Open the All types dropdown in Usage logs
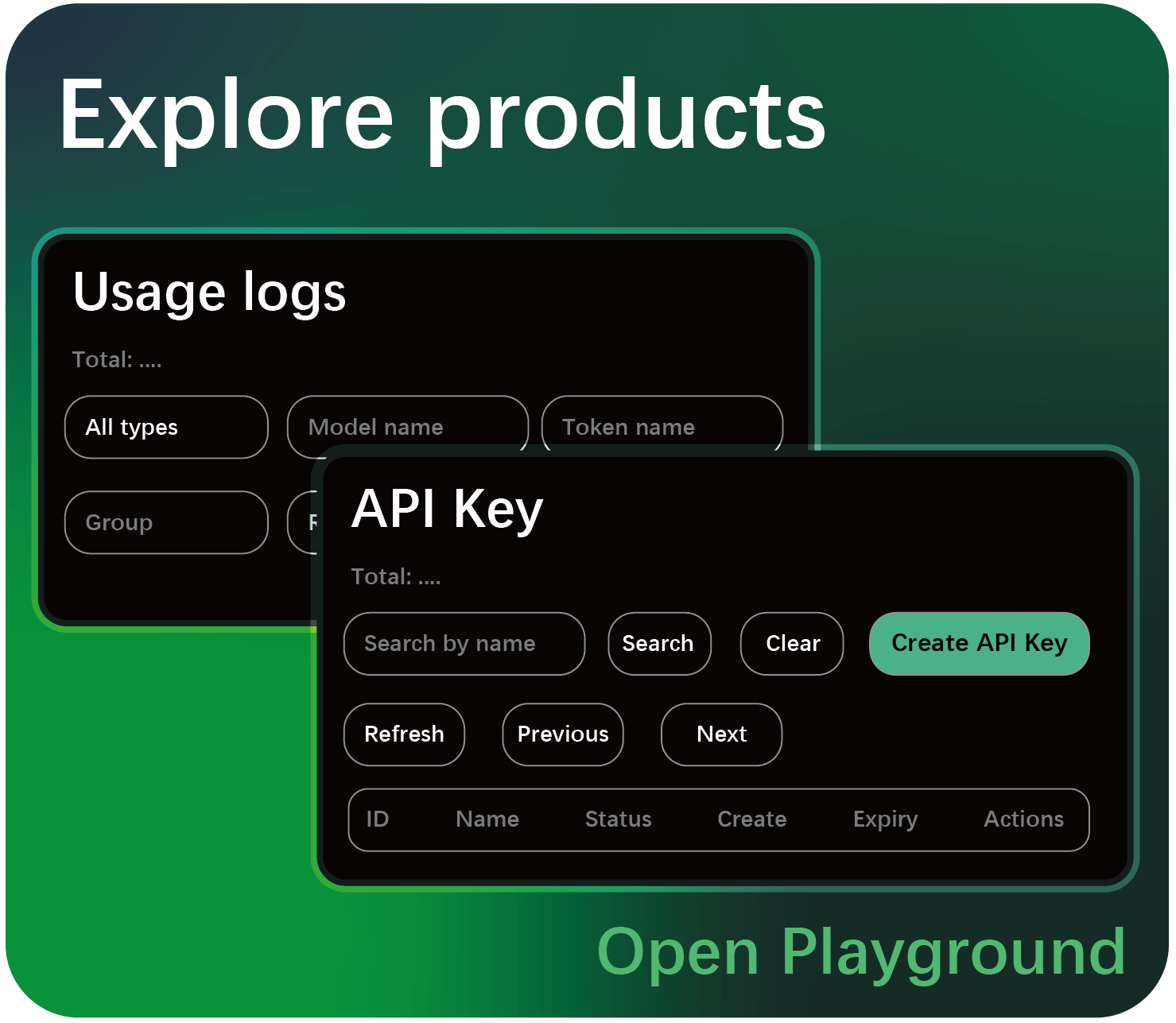 [166, 428]
